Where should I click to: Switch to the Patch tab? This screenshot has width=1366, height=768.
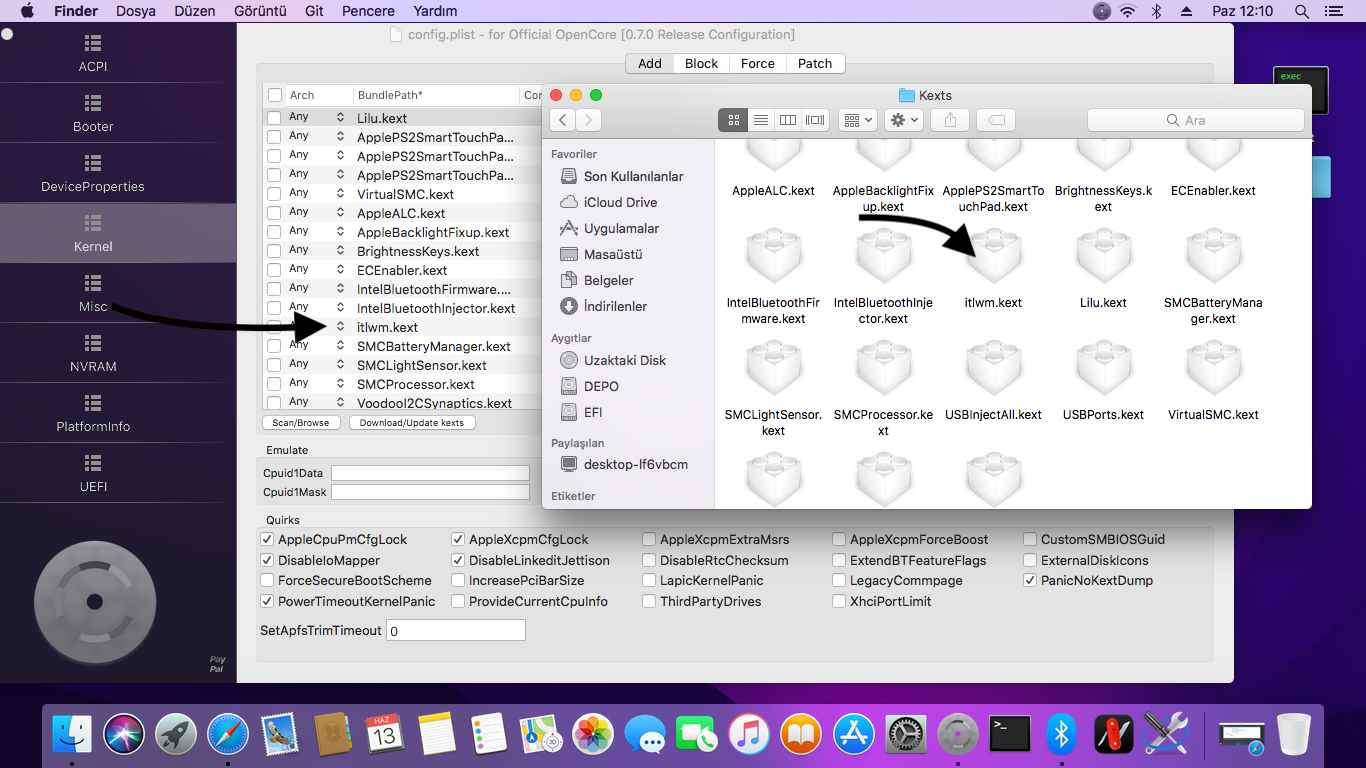click(814, 63)
